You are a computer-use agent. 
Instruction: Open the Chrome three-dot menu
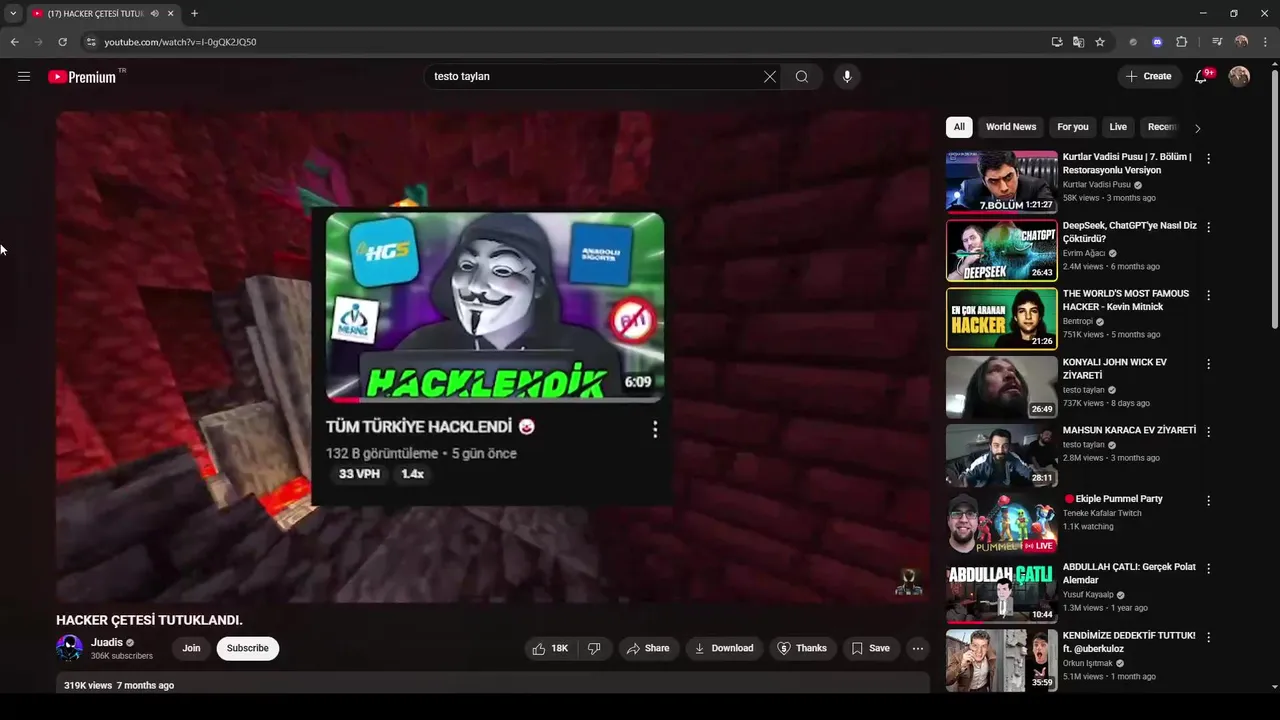(x=1265, y=42)
